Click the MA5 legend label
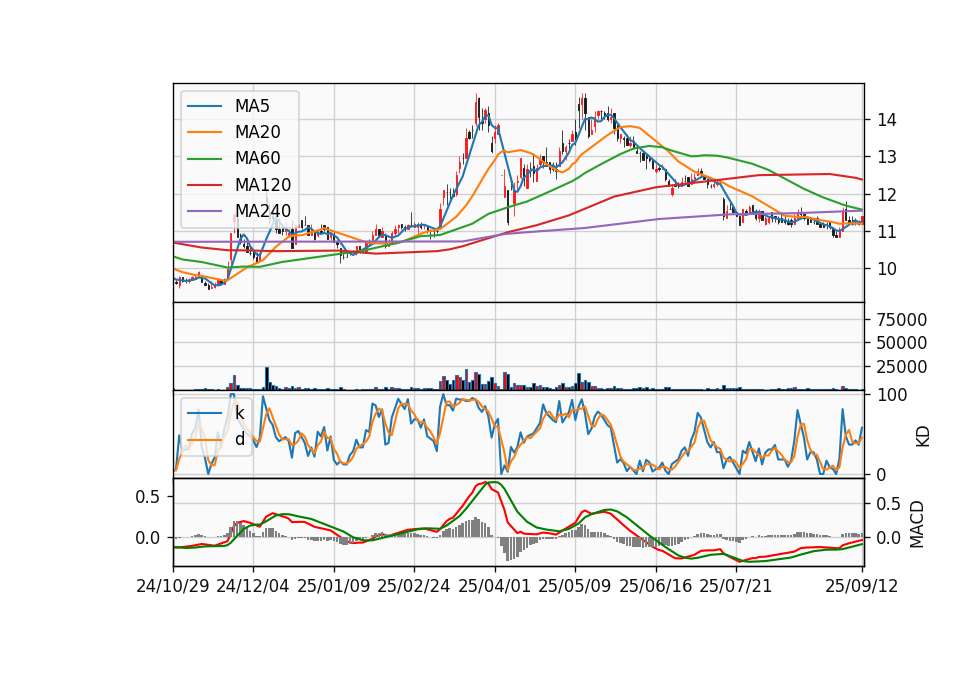This screenshot has width=960, height=690. 252,106
